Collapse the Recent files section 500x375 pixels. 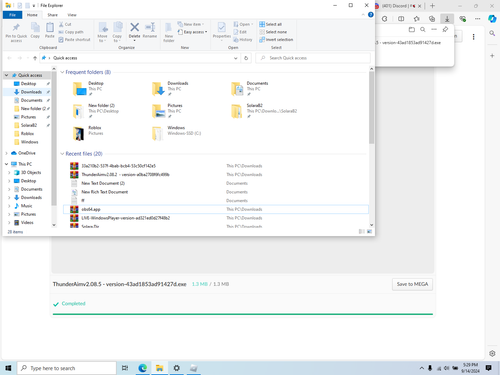coord(62,154)
